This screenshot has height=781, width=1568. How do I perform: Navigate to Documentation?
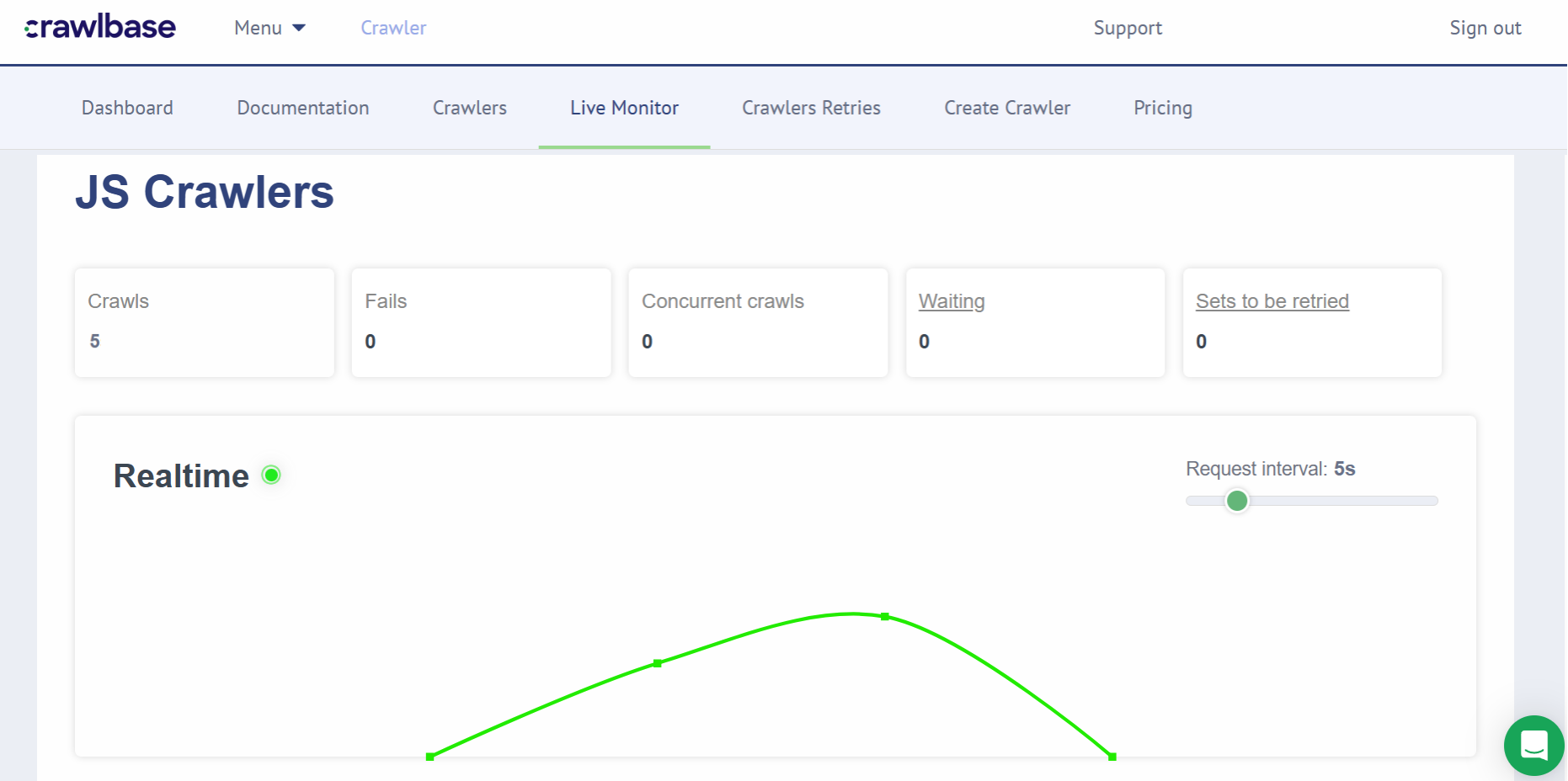point(302,108)
